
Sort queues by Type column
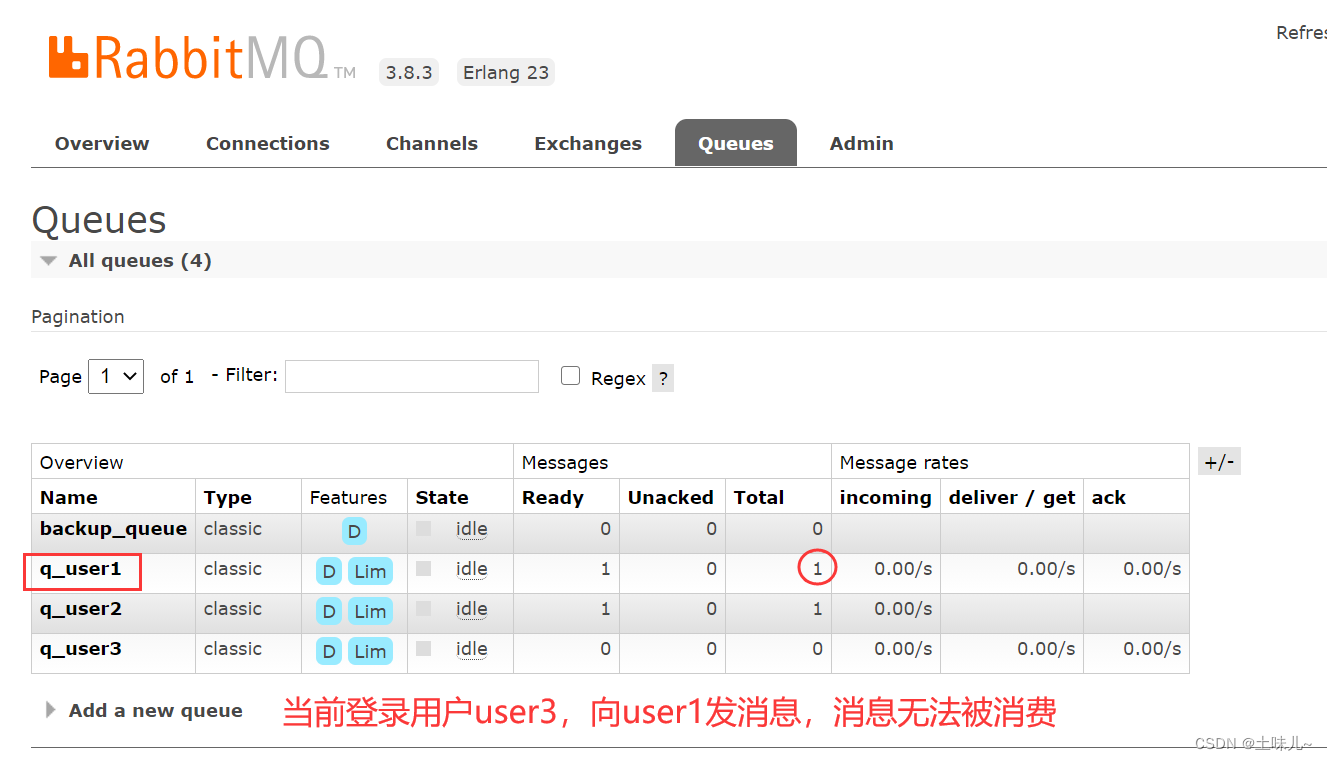(x=228, y=497)
